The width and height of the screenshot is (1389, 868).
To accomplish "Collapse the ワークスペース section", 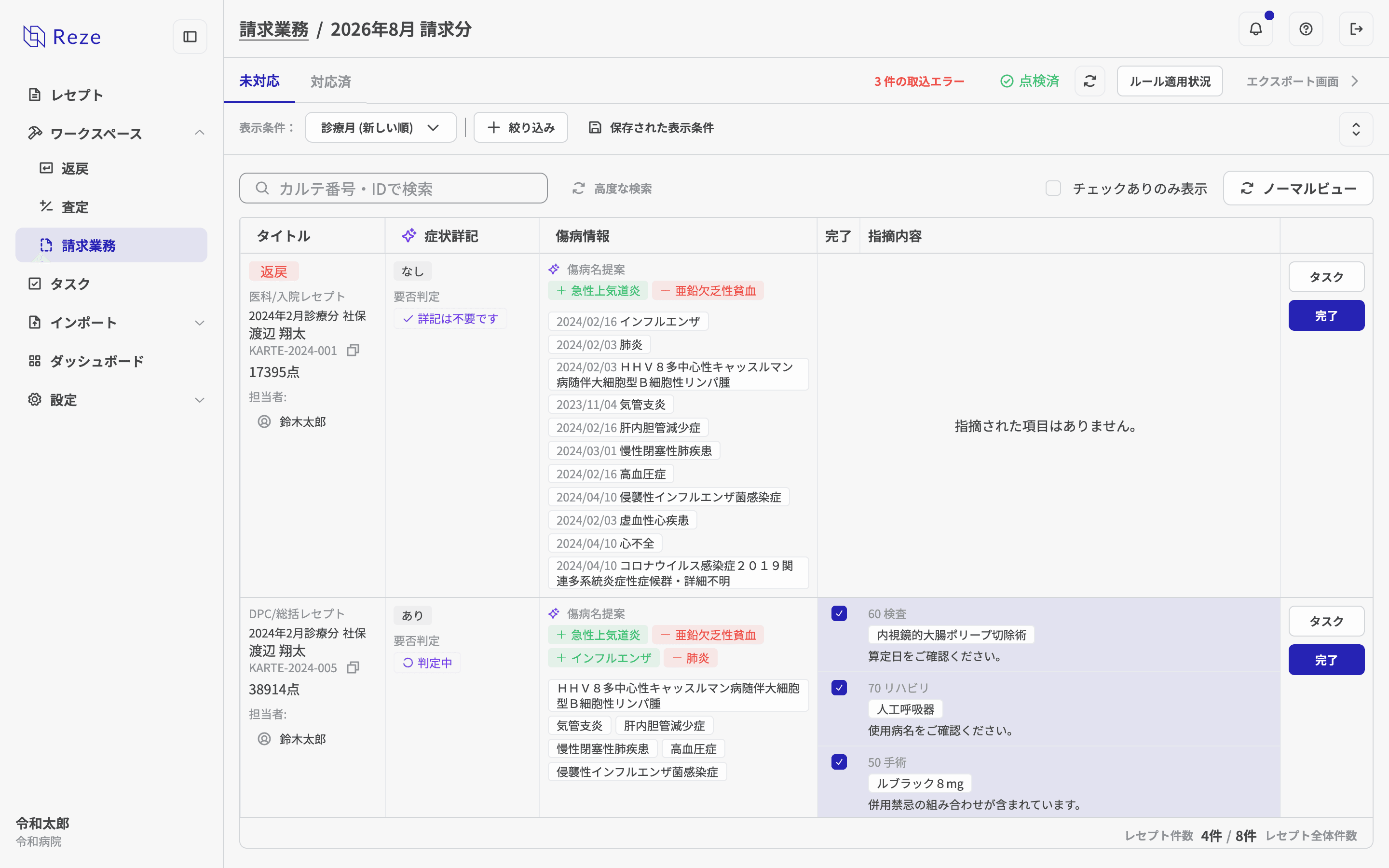I will click(x=199, y=133).
